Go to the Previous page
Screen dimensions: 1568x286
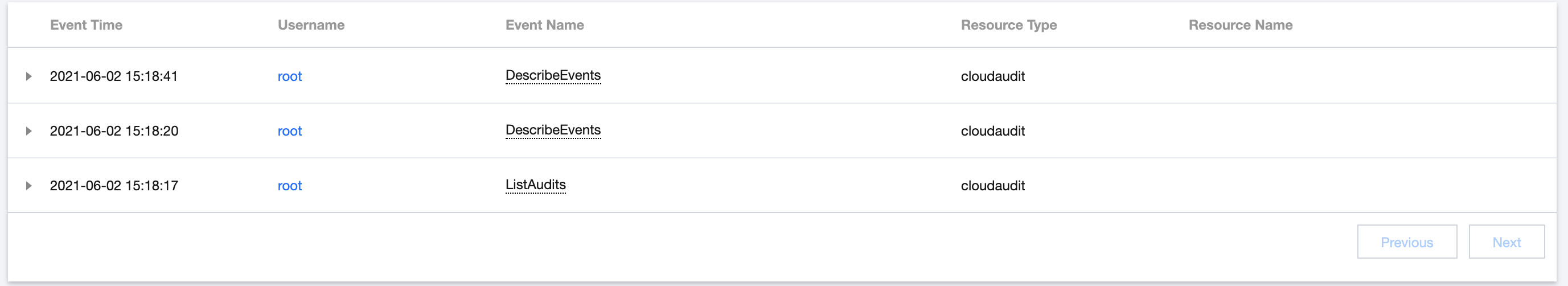[1407, 242]
